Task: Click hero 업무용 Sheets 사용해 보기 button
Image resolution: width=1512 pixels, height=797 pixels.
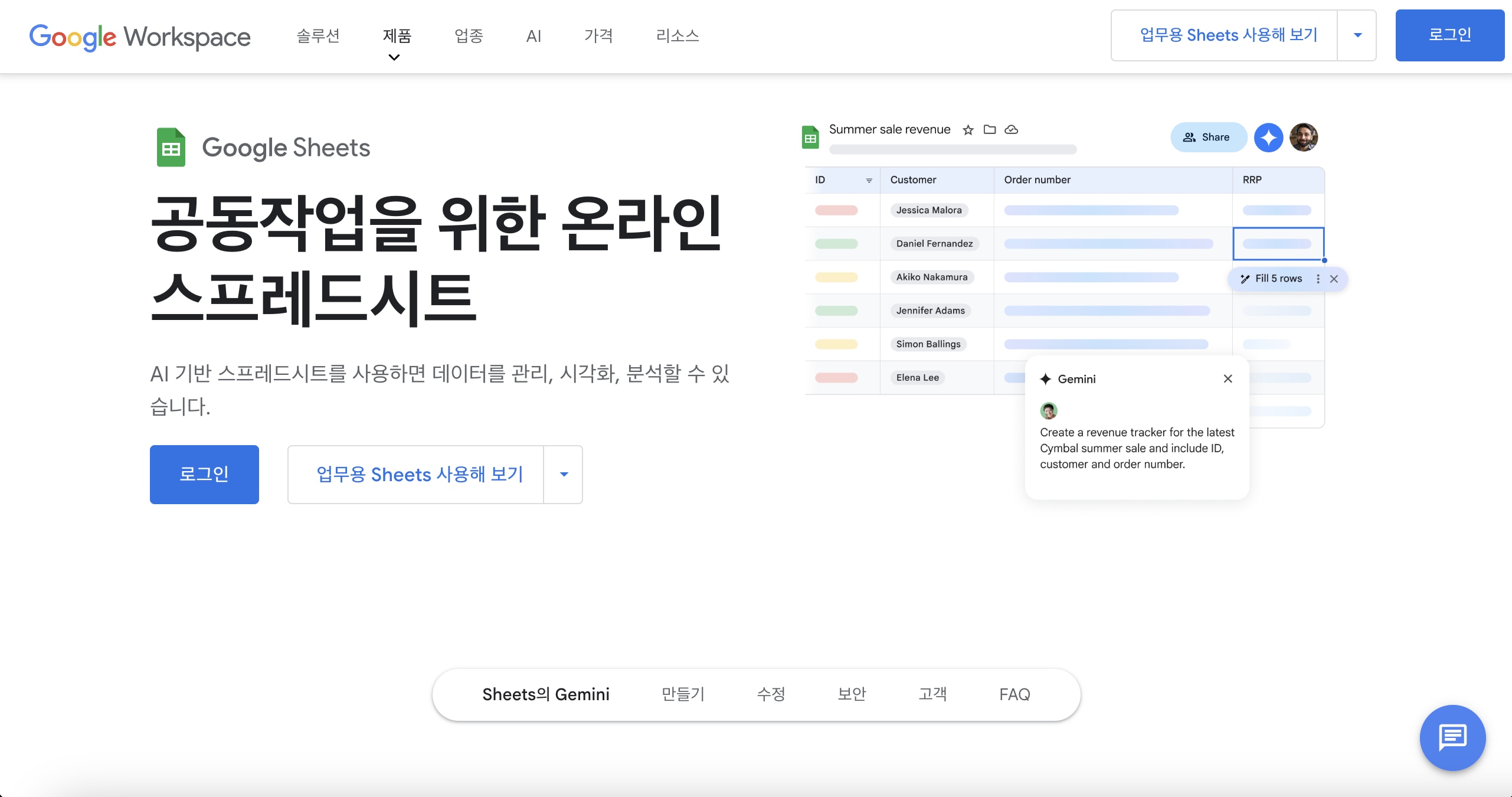Action: click(415, 475)
